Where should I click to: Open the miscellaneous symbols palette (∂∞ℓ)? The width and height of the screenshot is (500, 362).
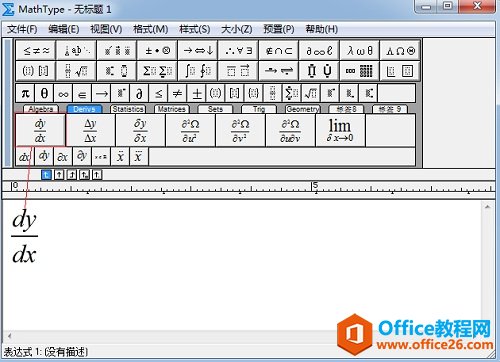pyautogui.click(x=319, y=50)
